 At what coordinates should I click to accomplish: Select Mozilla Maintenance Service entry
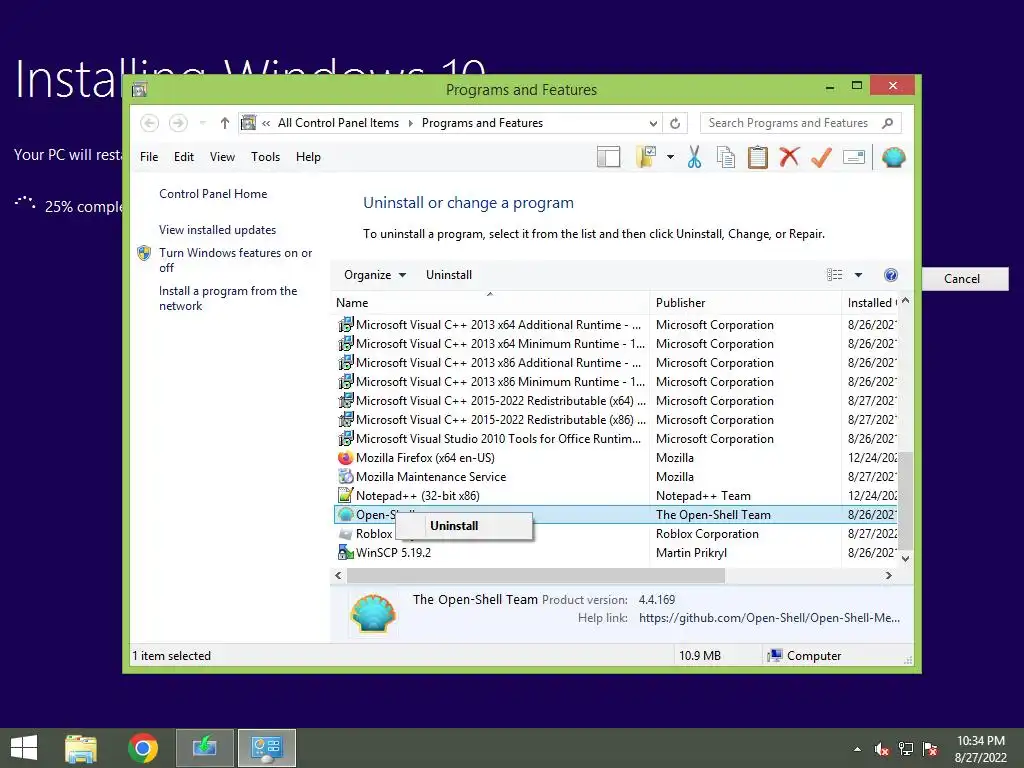[615, 477]
